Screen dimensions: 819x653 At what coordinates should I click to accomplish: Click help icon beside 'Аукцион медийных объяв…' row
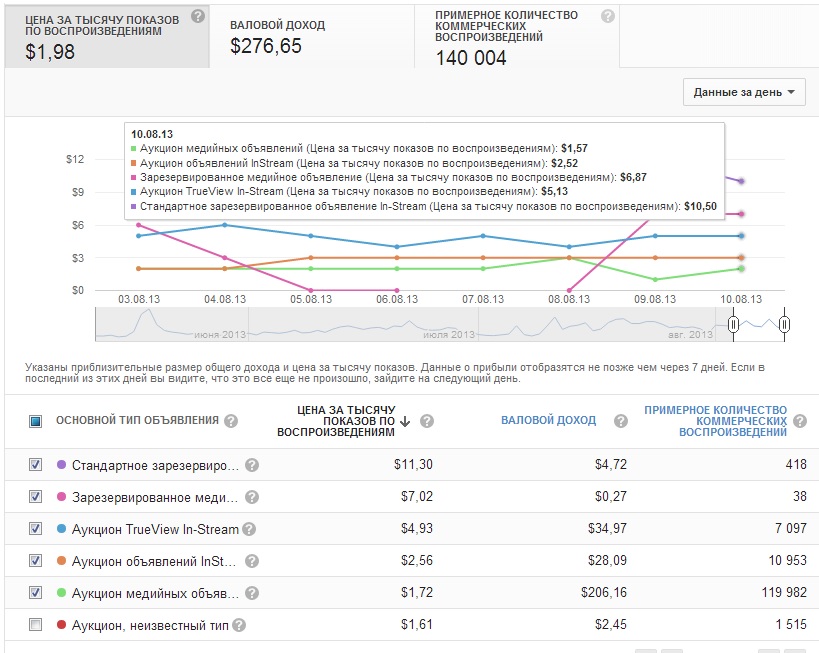[x=252, y=593]
